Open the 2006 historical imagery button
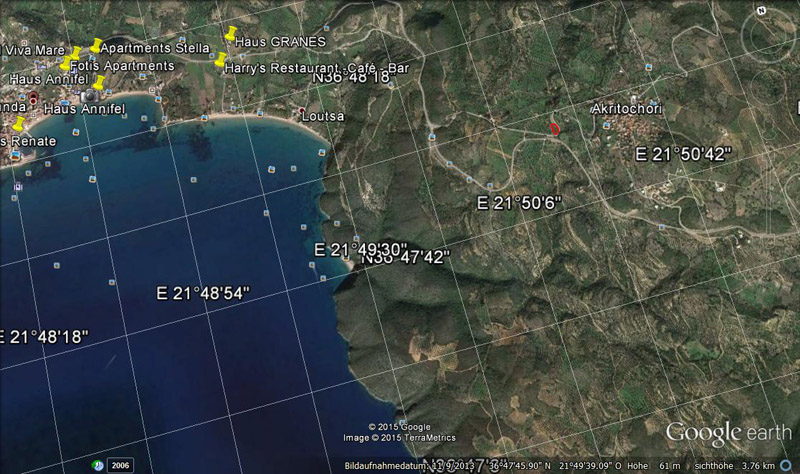 point(120,465)
